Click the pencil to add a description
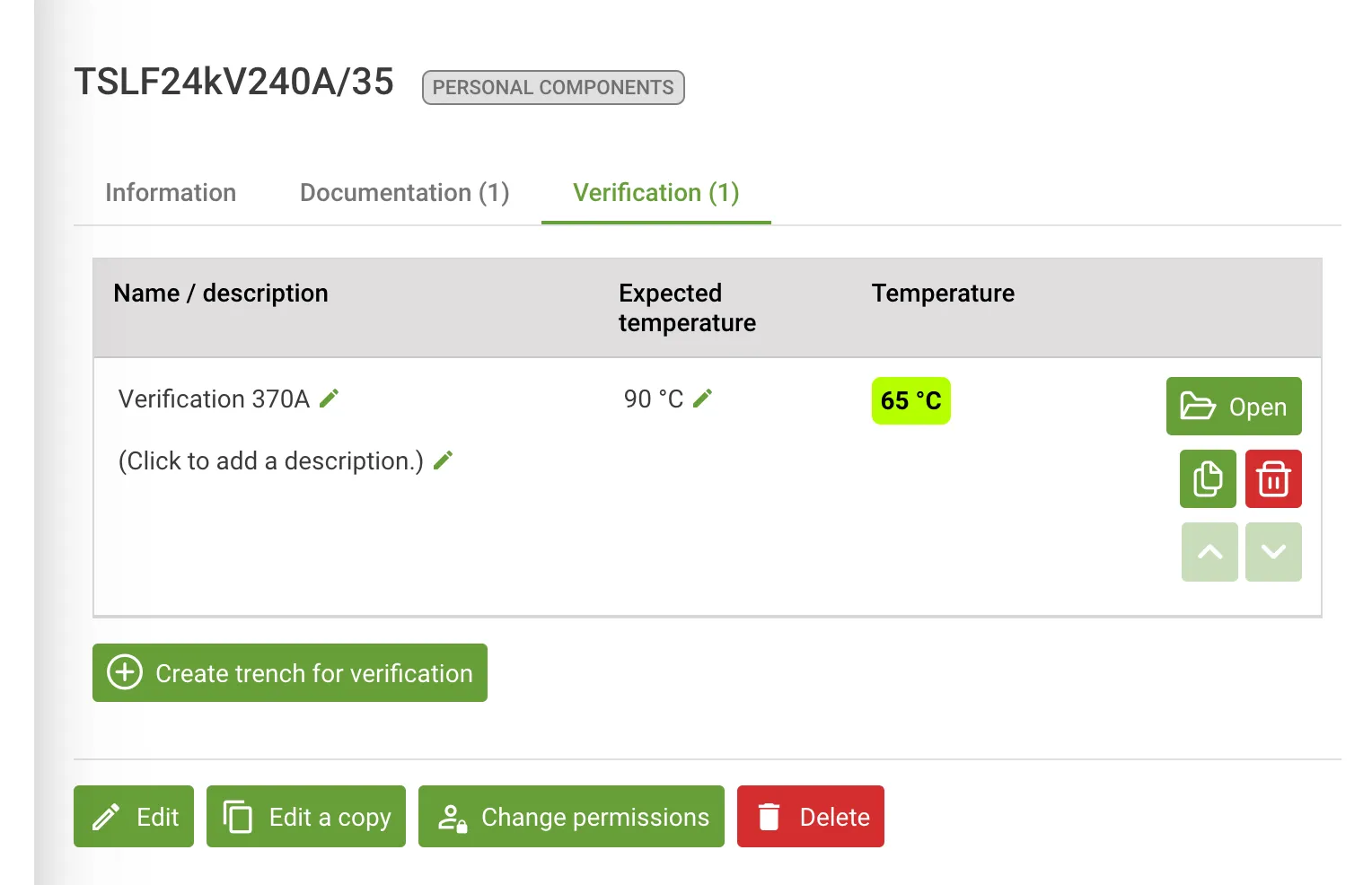This screenshot has height=885, width=1372. click(443, 459)
